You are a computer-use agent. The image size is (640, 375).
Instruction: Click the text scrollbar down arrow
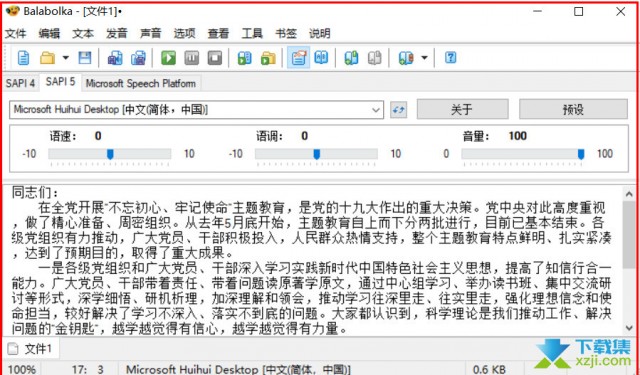pyautogui.click(x=629, y=328)
